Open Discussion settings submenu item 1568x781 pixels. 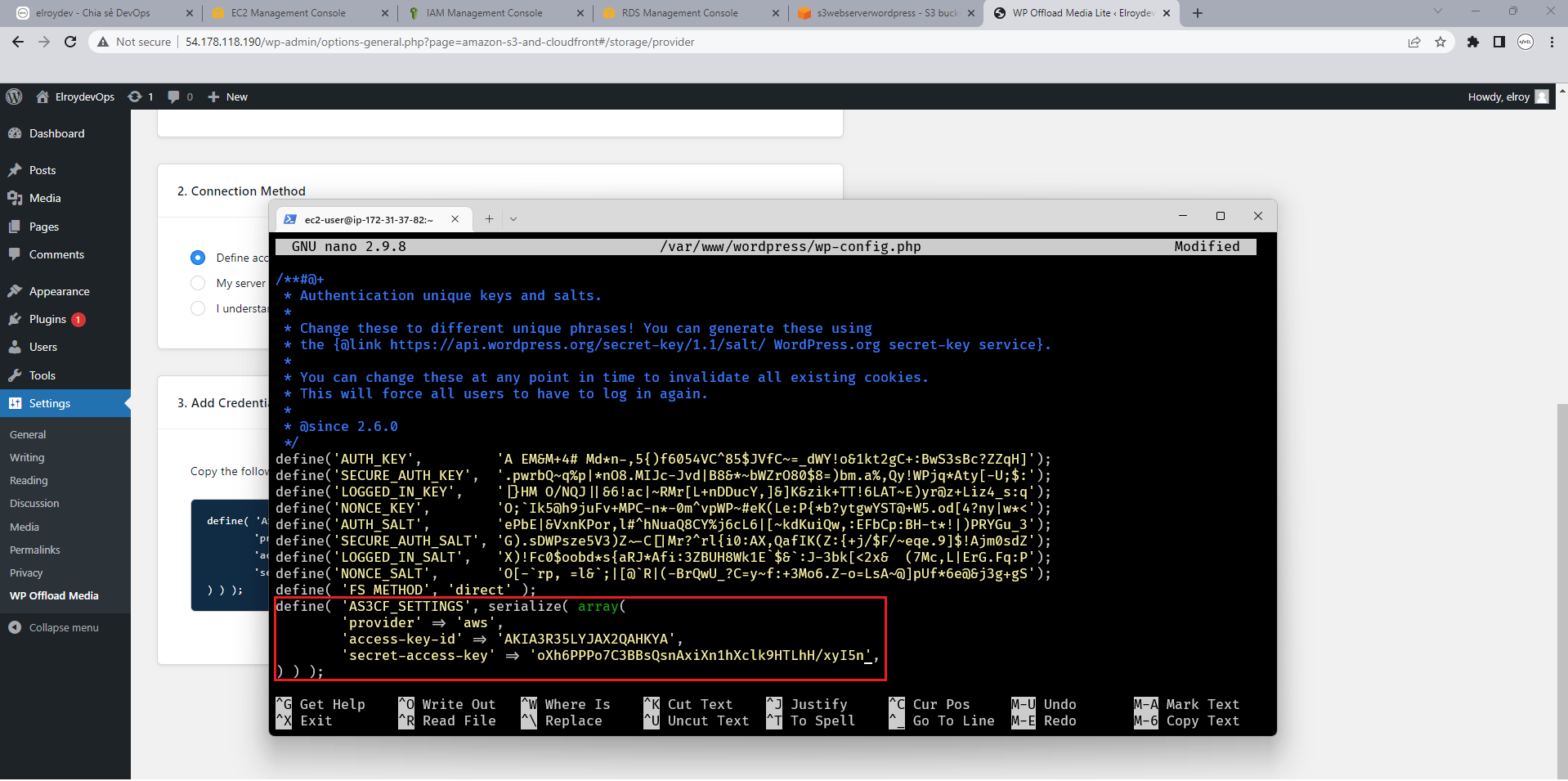34,503
